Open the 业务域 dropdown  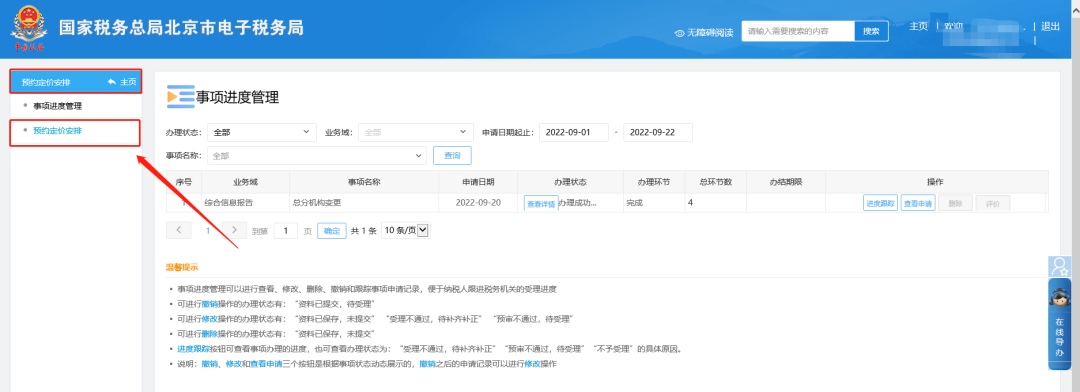point(415,132)
